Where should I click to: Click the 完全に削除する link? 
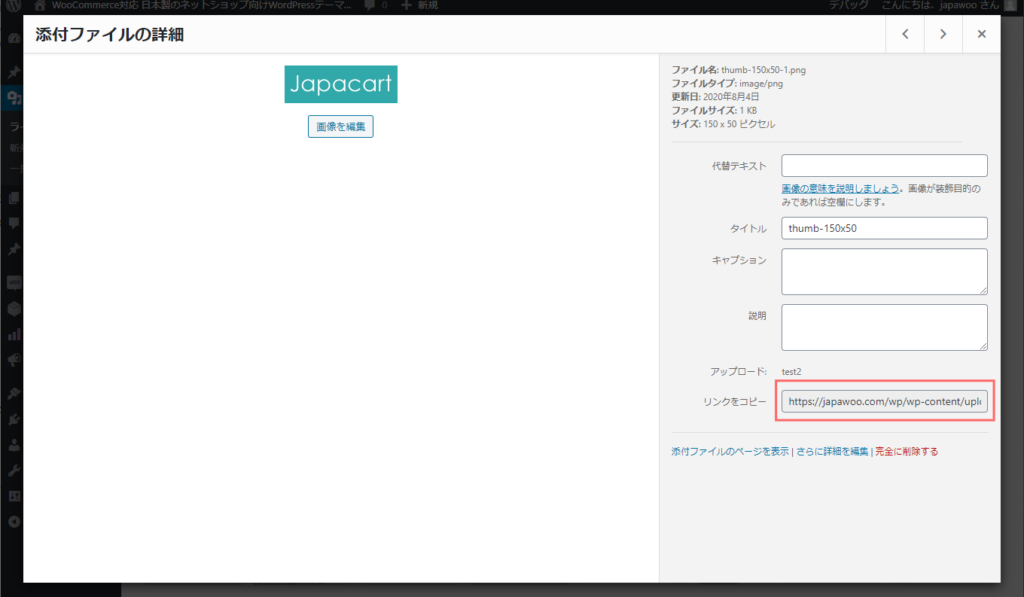[906, 451]
